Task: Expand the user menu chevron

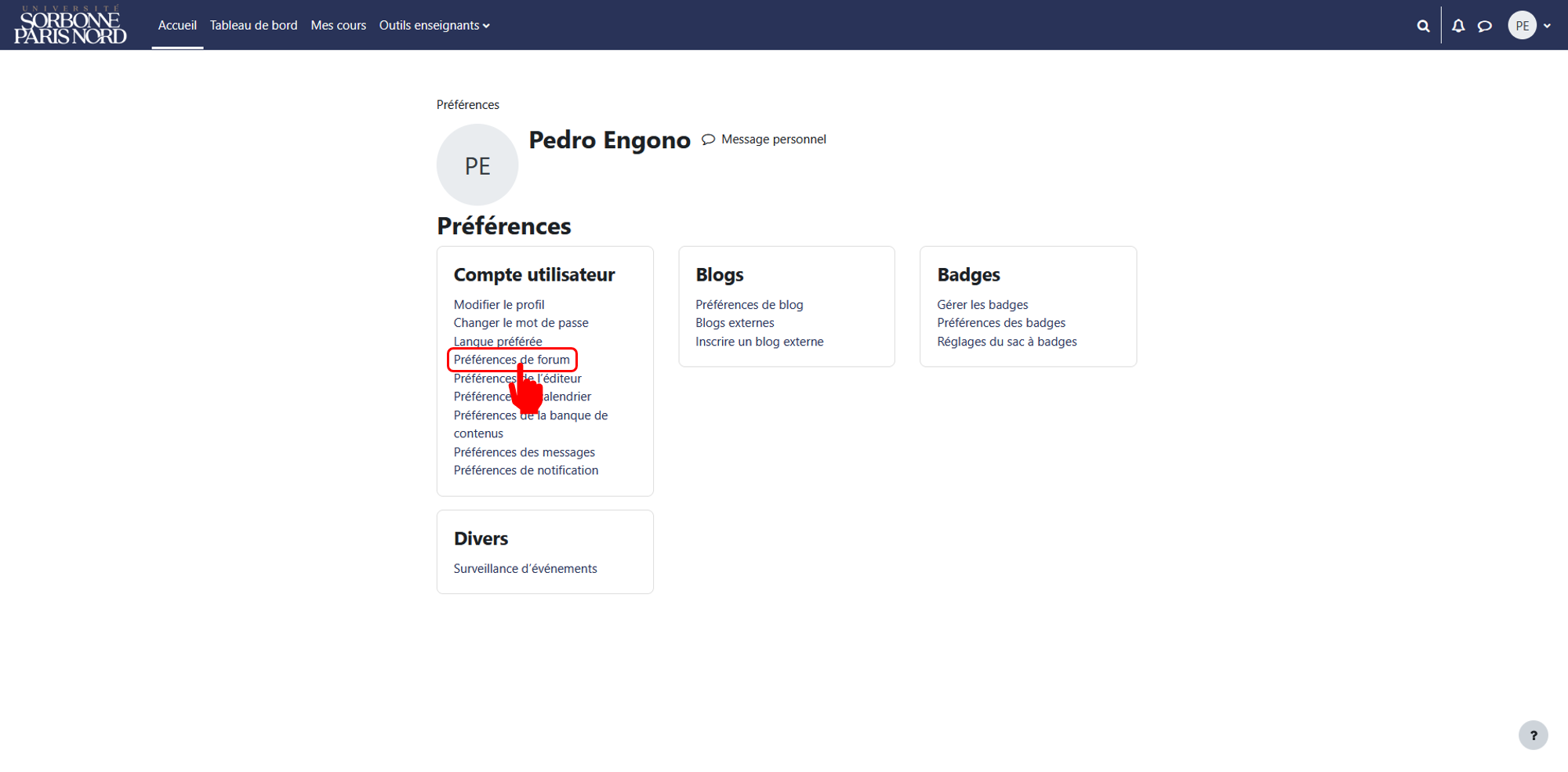Action: 1547,26
